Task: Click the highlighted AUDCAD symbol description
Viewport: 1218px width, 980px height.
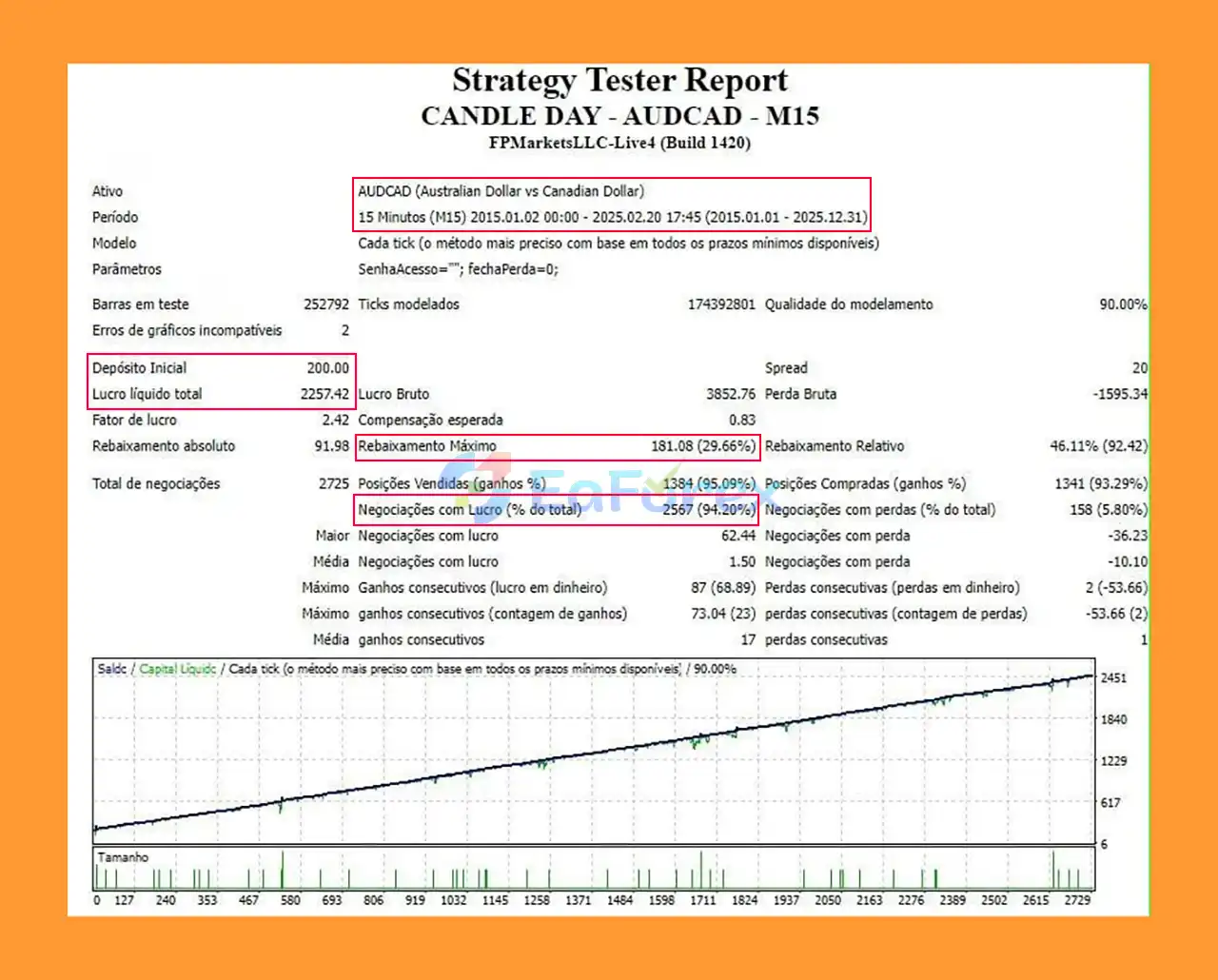Action: pyautogui.click(x=501, y=191)
